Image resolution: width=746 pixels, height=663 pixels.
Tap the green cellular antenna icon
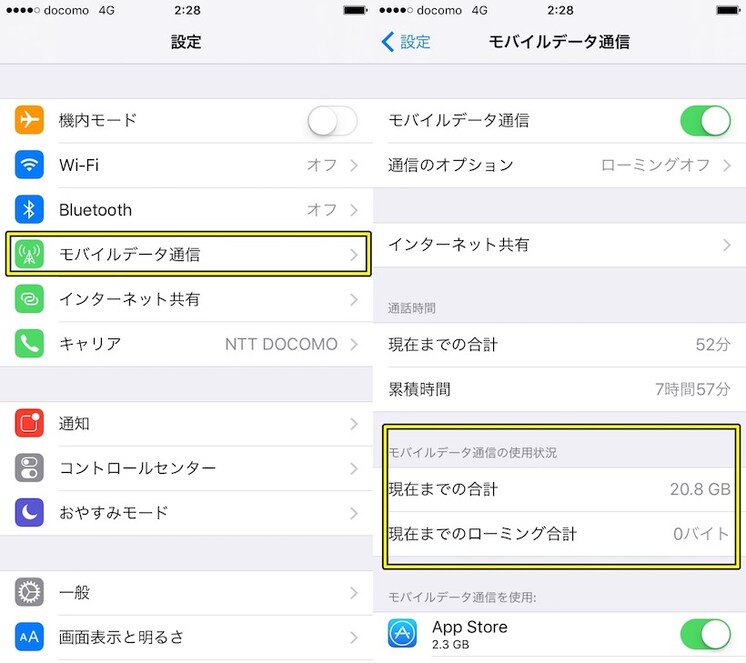pos(29,254)
